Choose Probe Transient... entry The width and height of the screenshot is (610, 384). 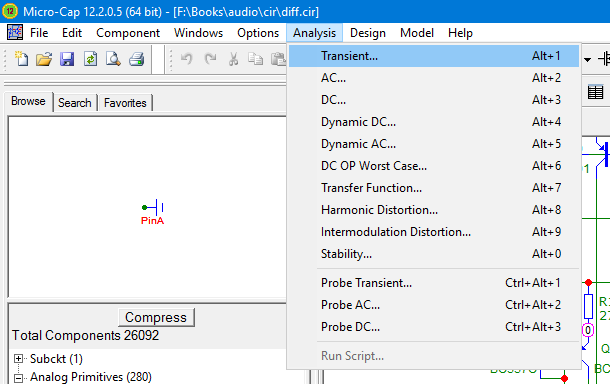(434, 283)
